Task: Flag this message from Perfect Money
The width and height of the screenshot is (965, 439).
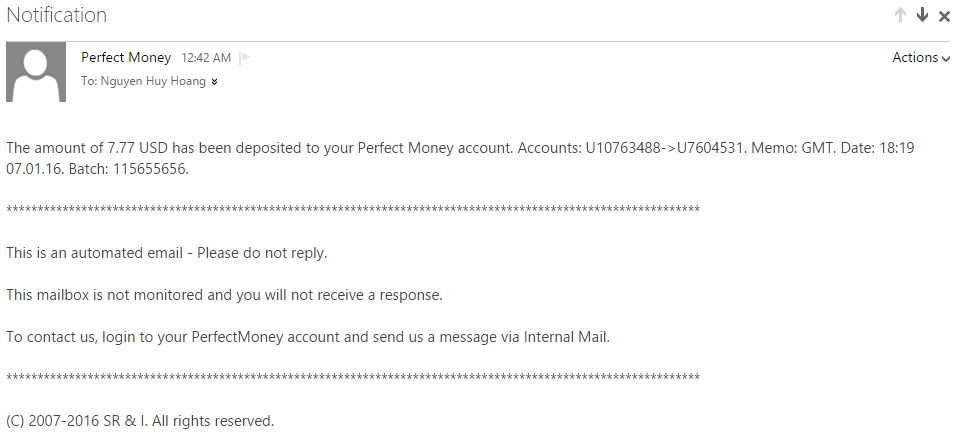Action: [245, 58]
